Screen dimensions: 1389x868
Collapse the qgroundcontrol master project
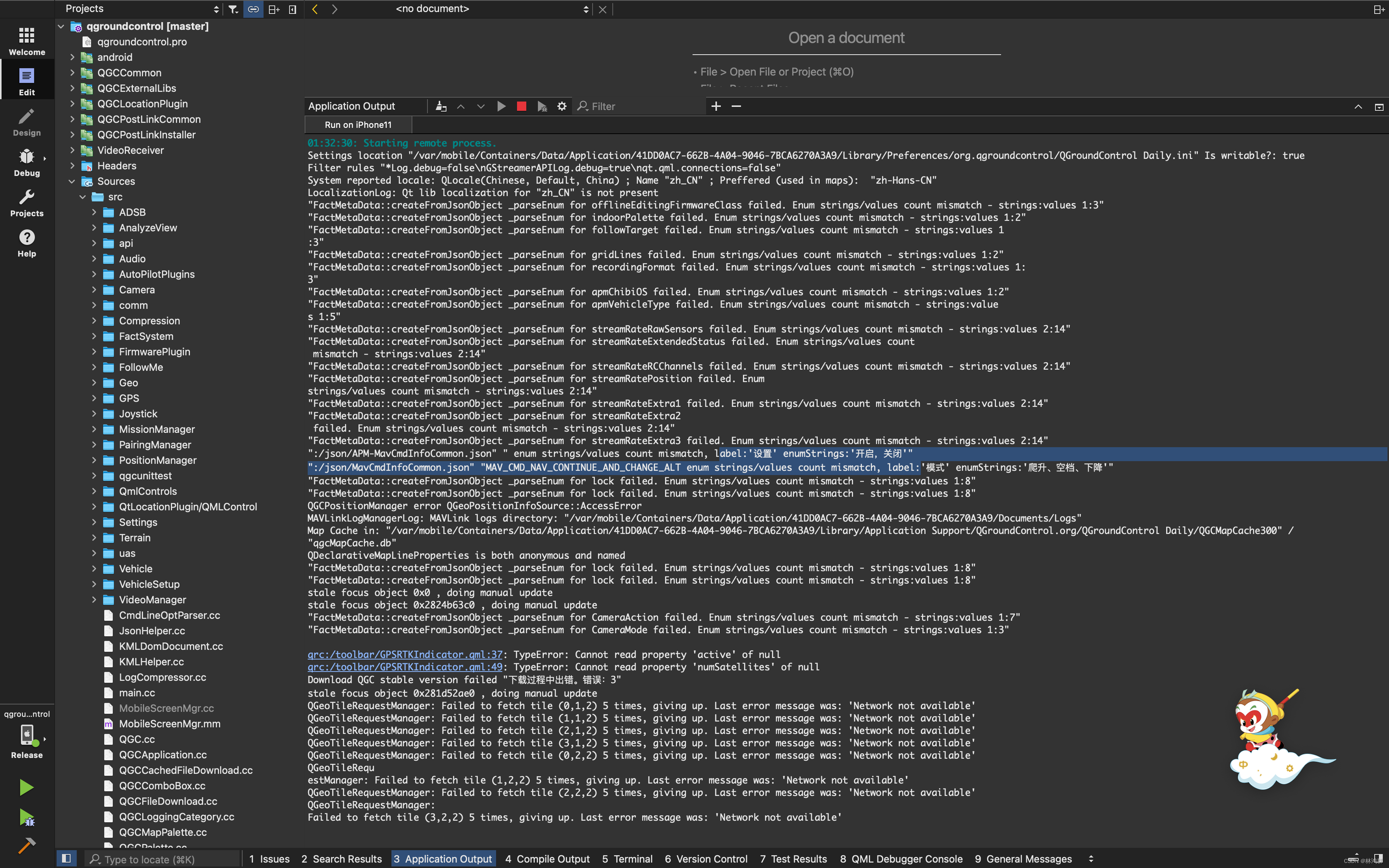click(61, 26)
